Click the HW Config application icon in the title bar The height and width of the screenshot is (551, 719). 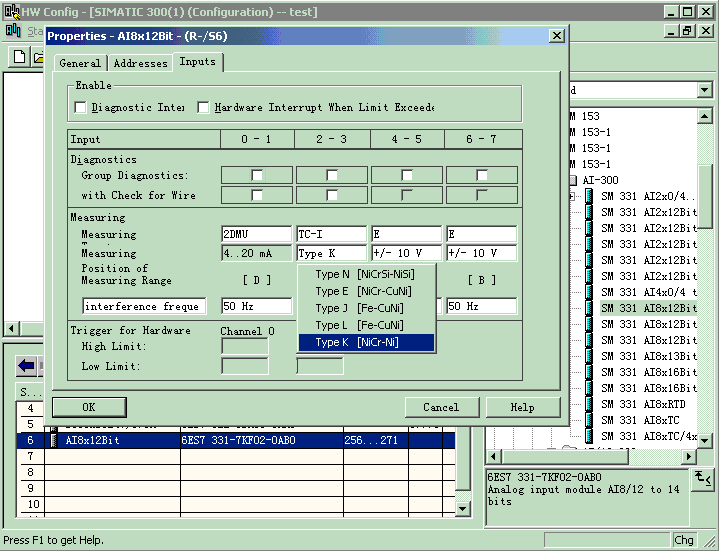(11, 11)
